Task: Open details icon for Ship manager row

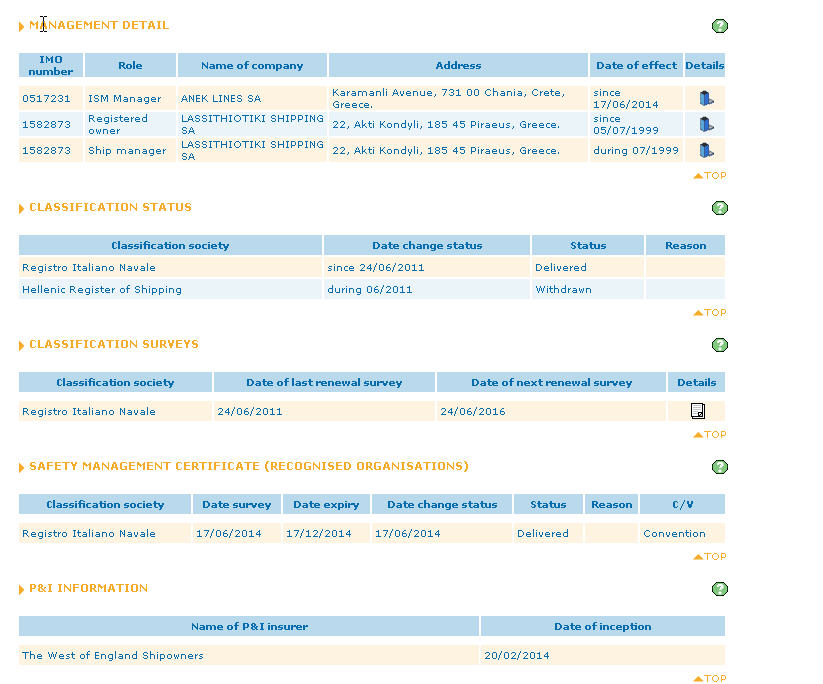Action: tap(706, 151)
